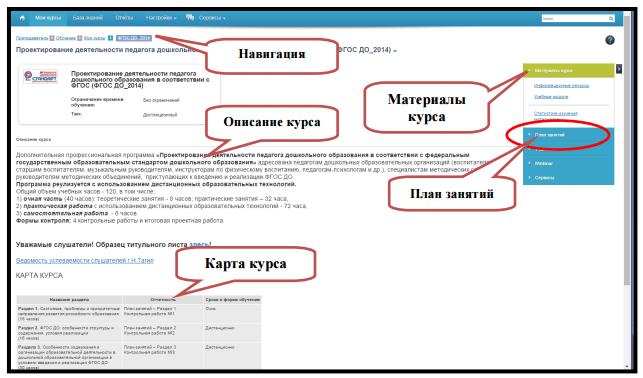Follow the Преподаватель breadcrumb link

click(32, 38)
